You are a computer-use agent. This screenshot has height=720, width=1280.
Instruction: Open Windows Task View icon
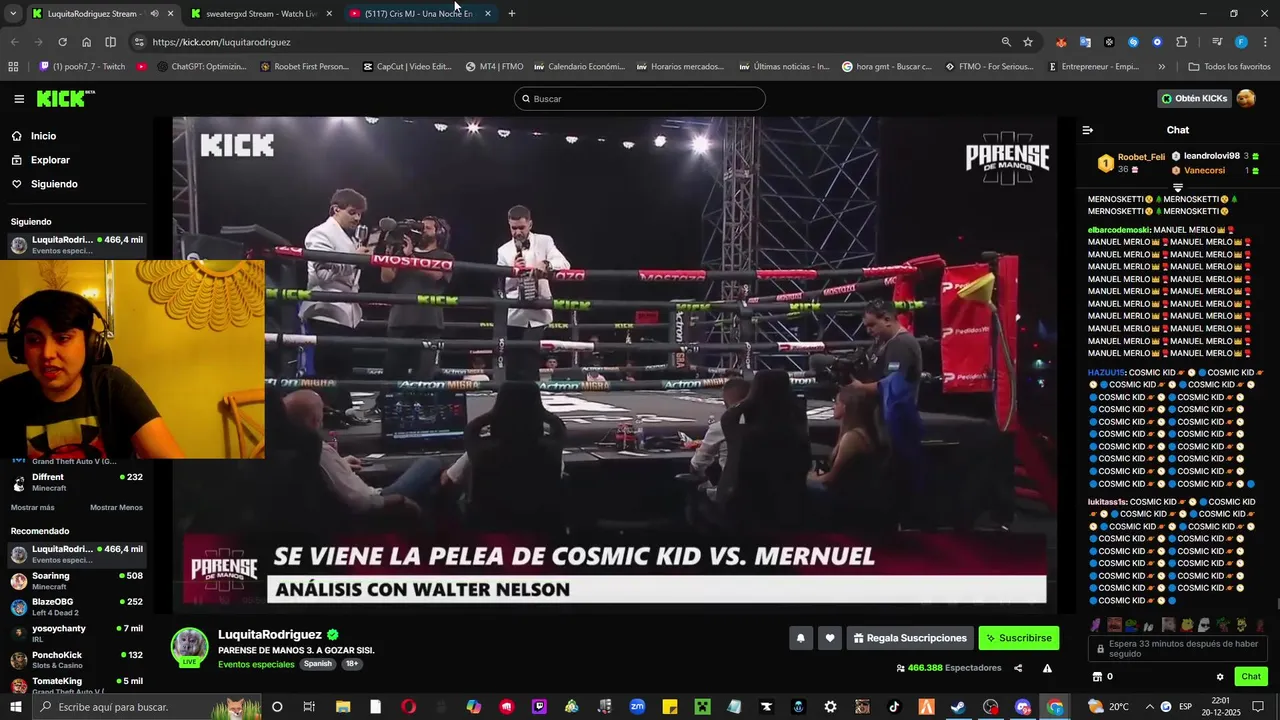tap(309, 707)
